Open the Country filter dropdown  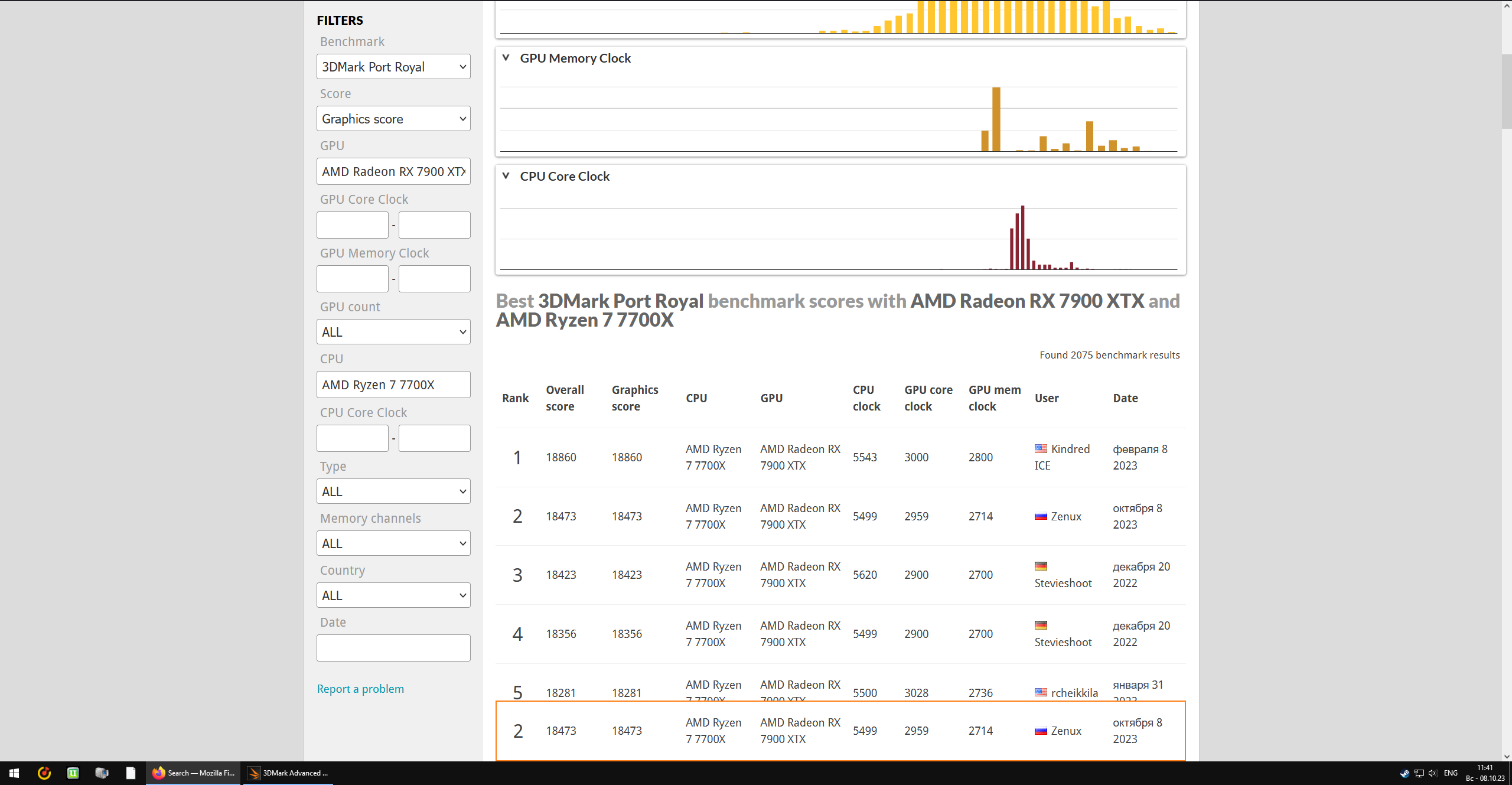point(393,595)
